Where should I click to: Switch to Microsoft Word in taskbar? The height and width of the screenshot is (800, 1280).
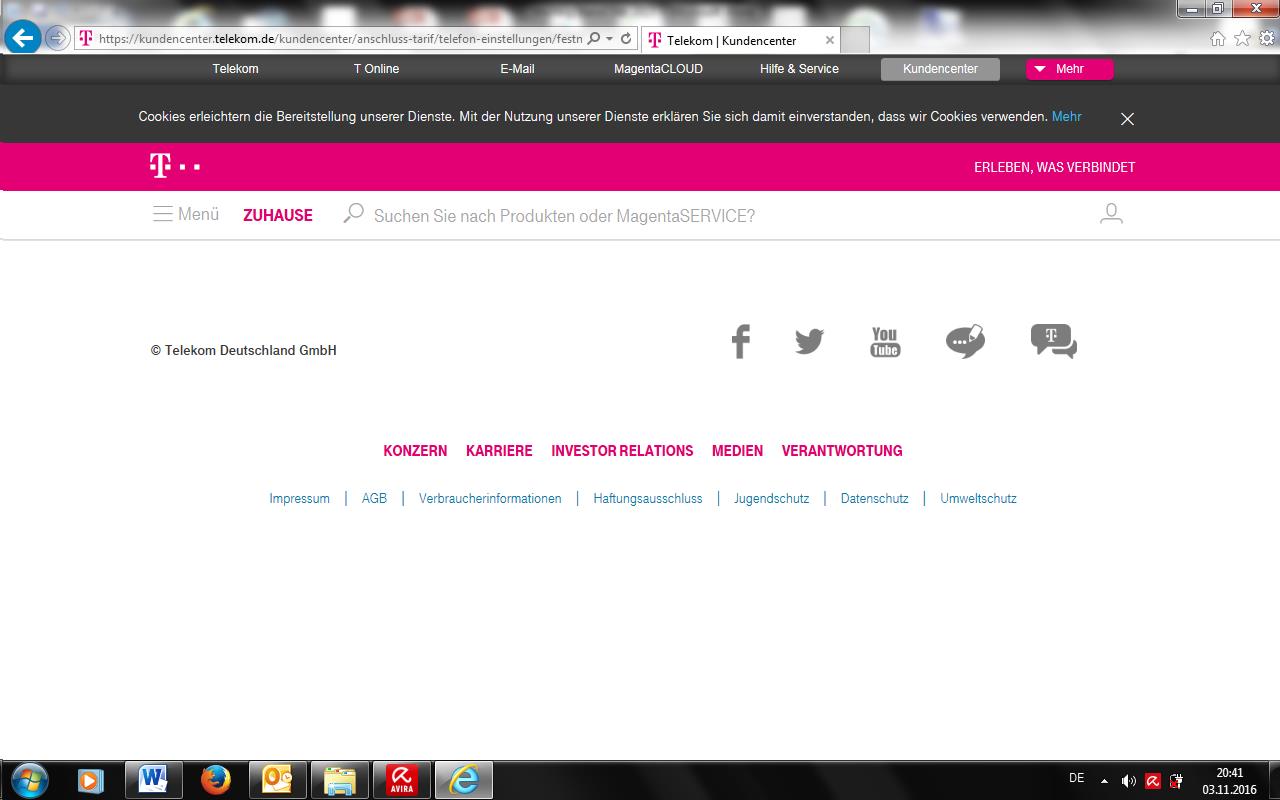click(x=153, y=779)
